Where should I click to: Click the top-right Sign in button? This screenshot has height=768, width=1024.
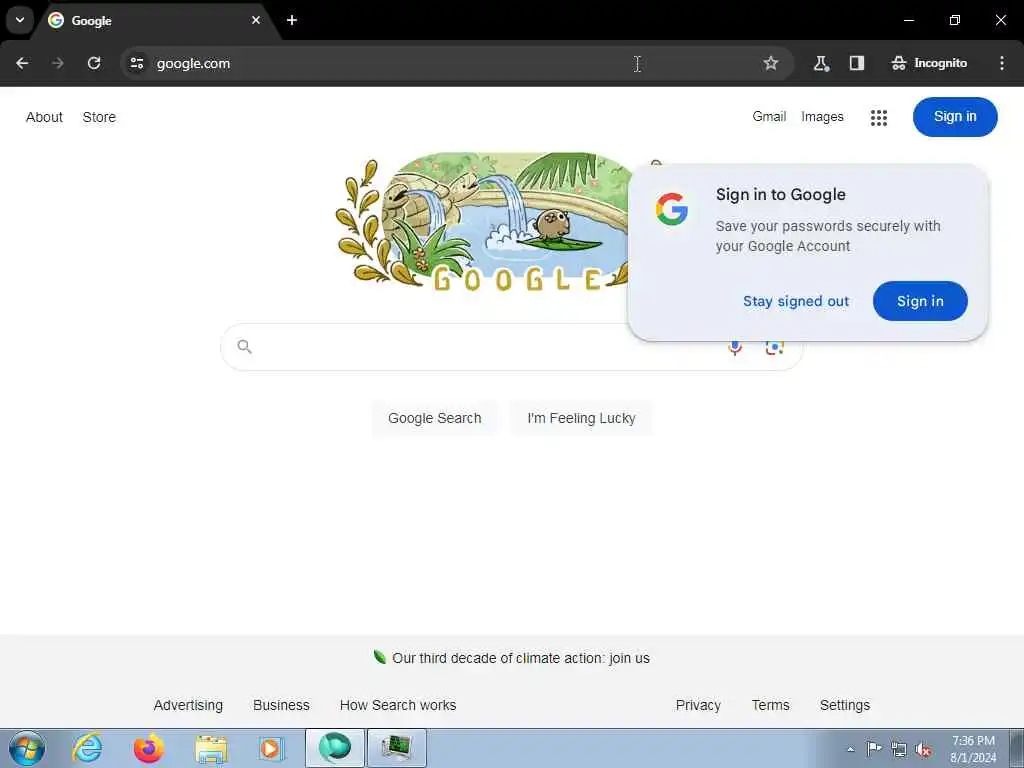955,117
